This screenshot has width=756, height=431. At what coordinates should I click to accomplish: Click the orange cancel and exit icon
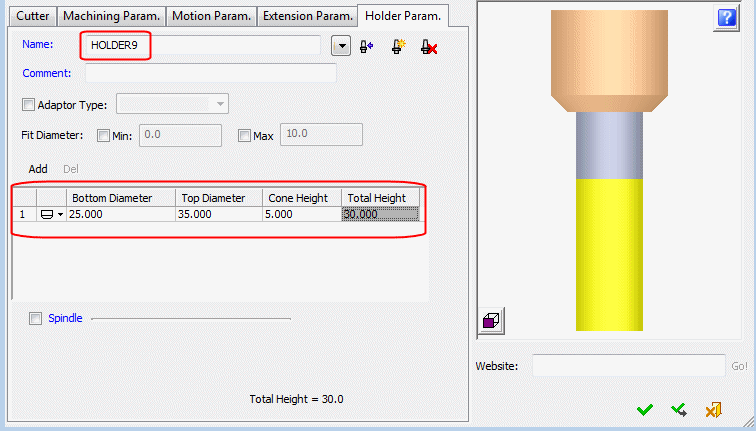[713, 410]
